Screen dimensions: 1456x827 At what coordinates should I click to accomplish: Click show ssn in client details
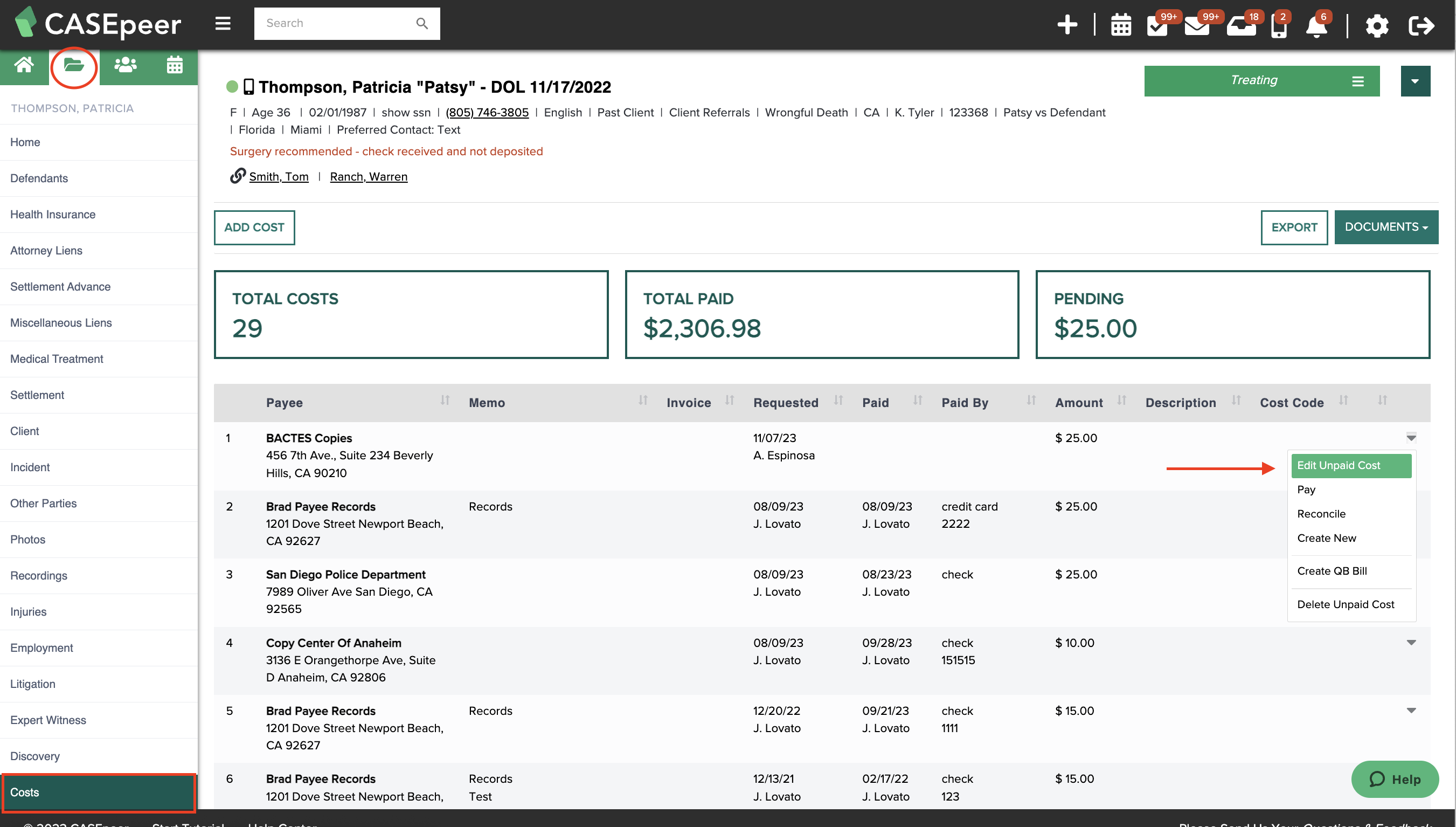click(406, 113)
